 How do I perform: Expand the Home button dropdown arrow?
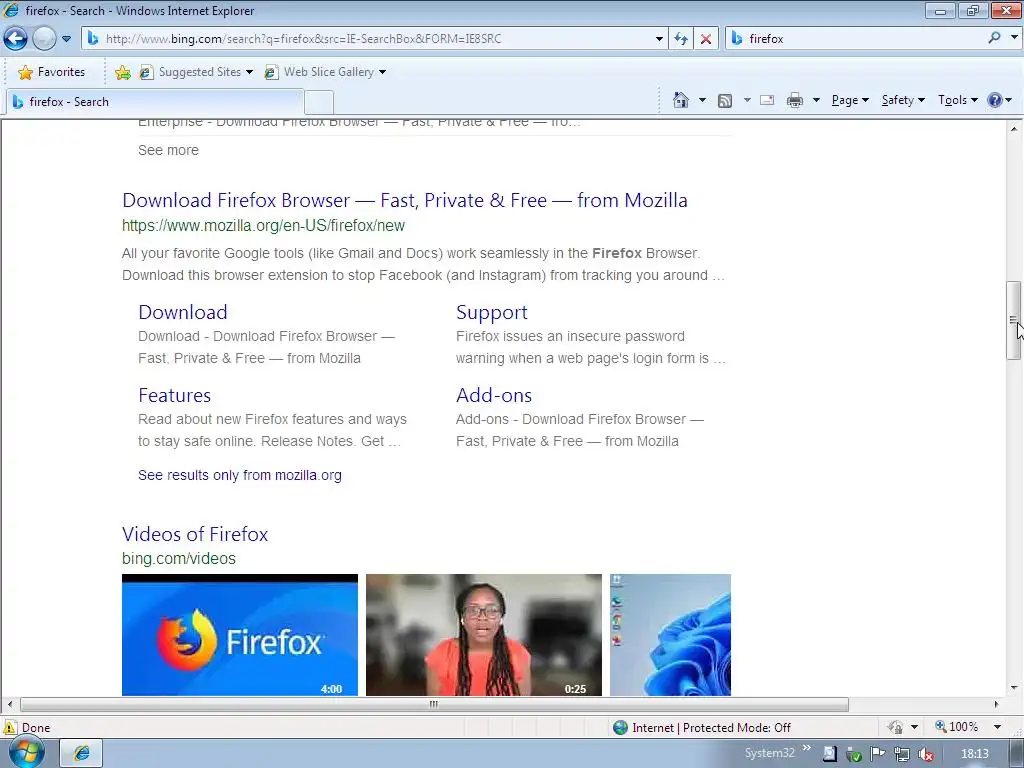[x=702, y=100]
